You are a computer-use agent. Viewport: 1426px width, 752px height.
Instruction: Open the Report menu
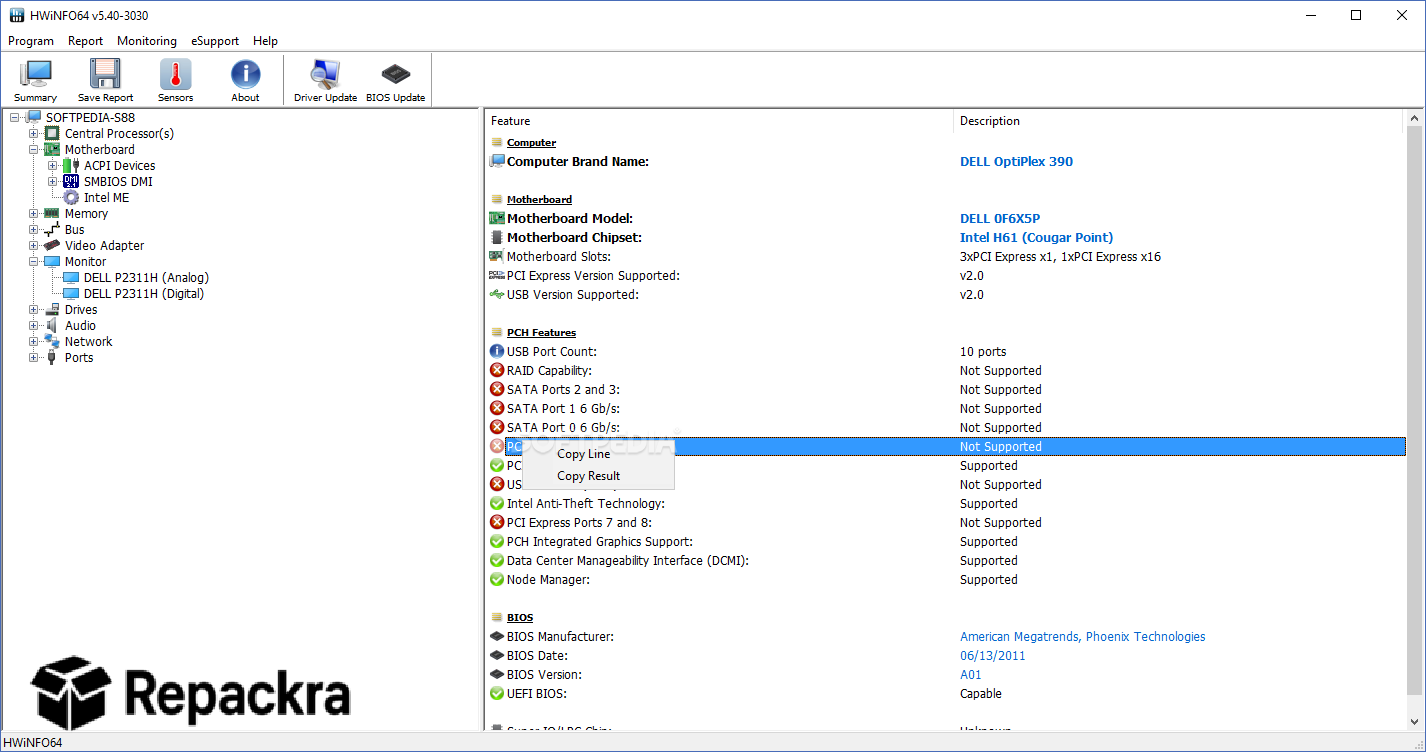point(86,41)
